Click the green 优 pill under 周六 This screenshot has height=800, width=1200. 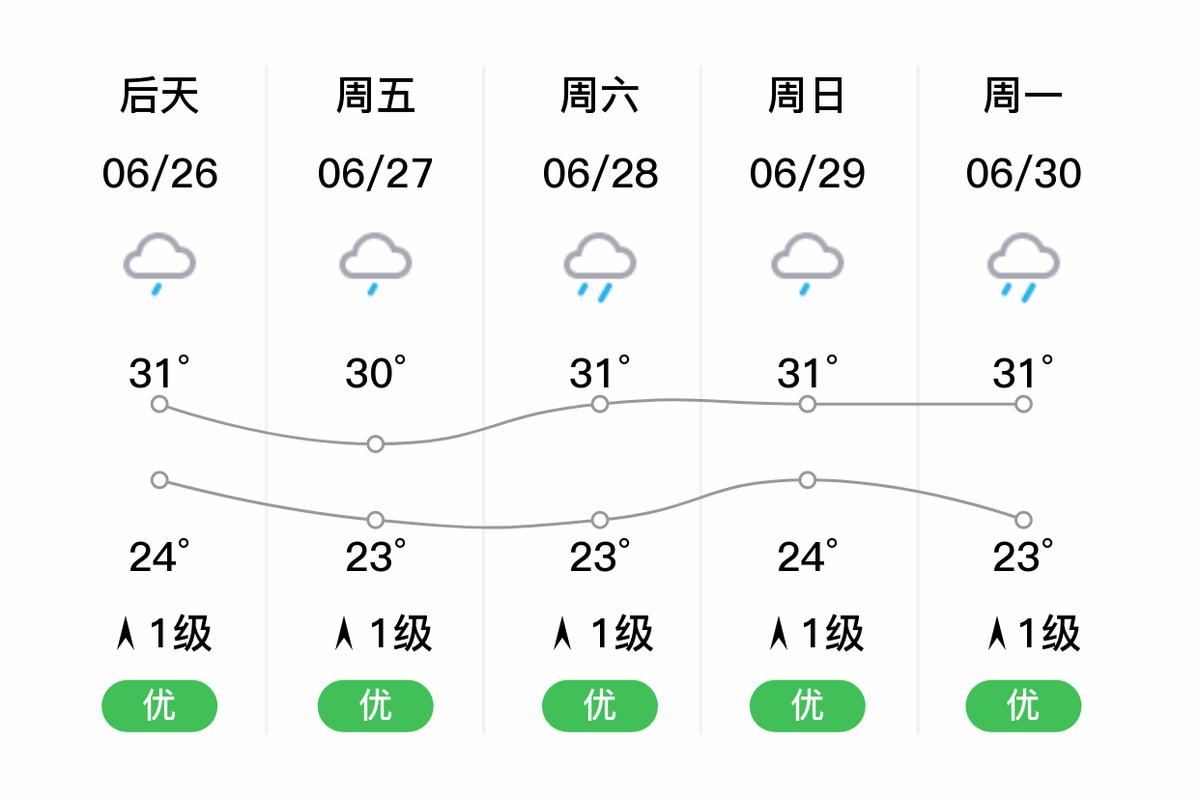599,706
